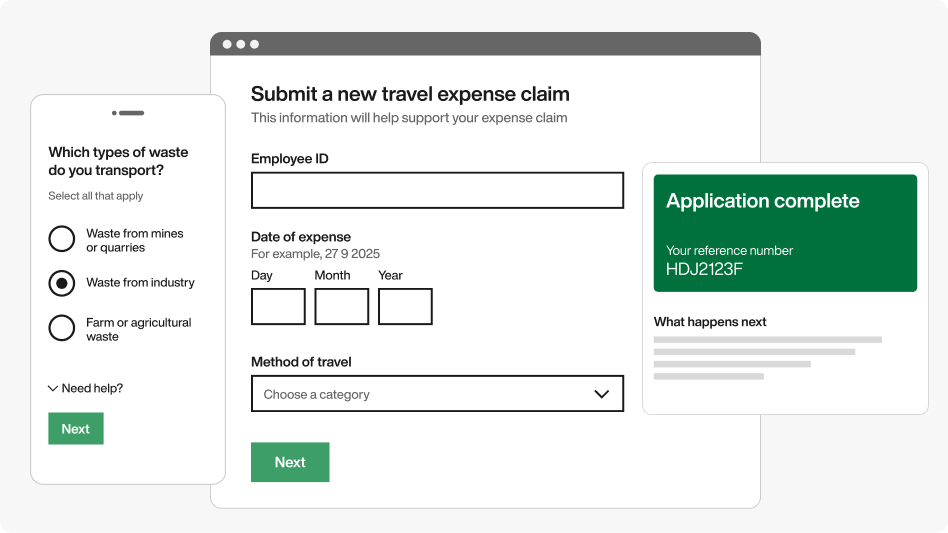The width and height of the screenshot is (948, 533).
Task: Click the Day input box
Action: tap(278, 307)
